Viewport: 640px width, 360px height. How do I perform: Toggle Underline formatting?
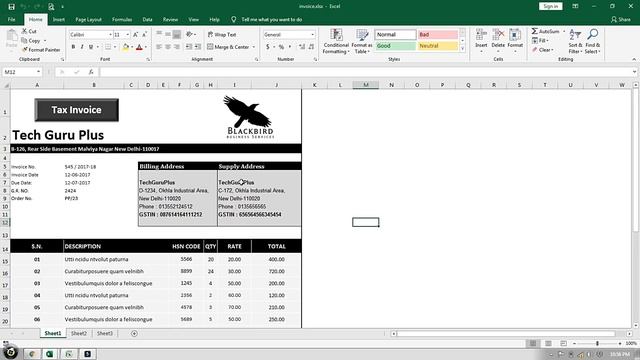click(x=91, y=47)
